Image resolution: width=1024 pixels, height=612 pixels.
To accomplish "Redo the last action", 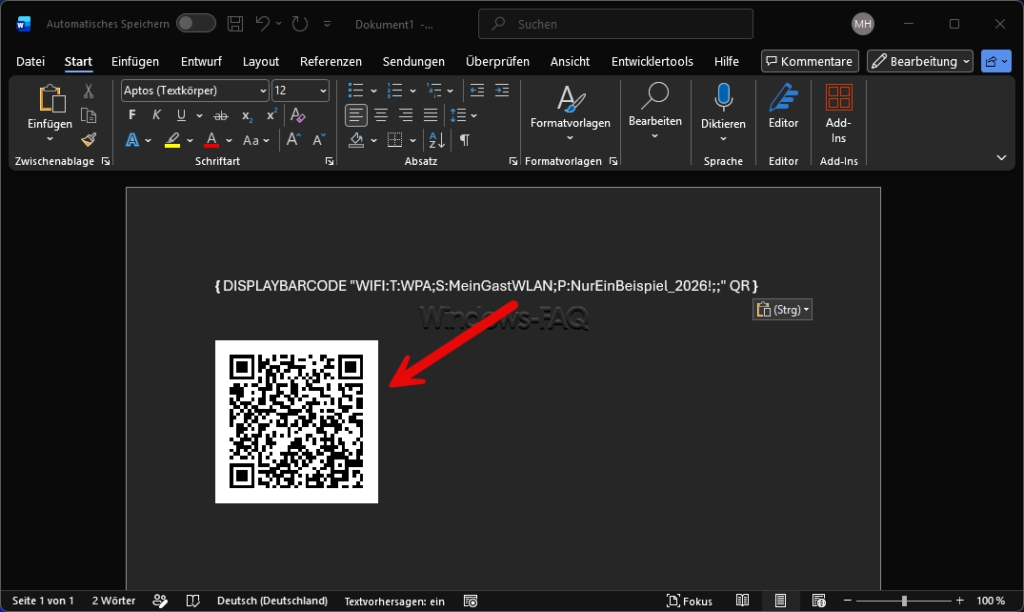I will tap(300, 24).
